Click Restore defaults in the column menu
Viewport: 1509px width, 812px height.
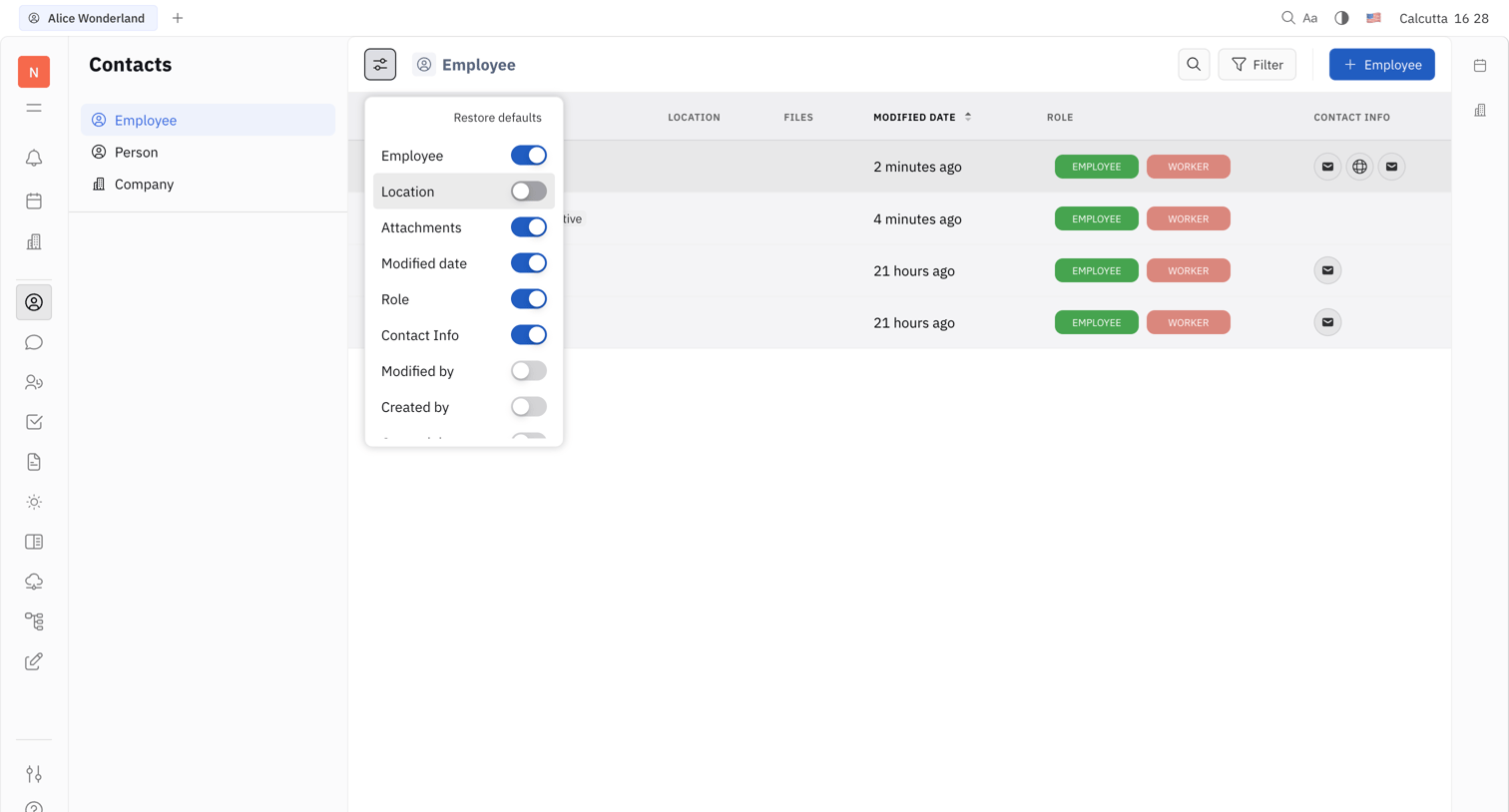[x=497, y=118]
